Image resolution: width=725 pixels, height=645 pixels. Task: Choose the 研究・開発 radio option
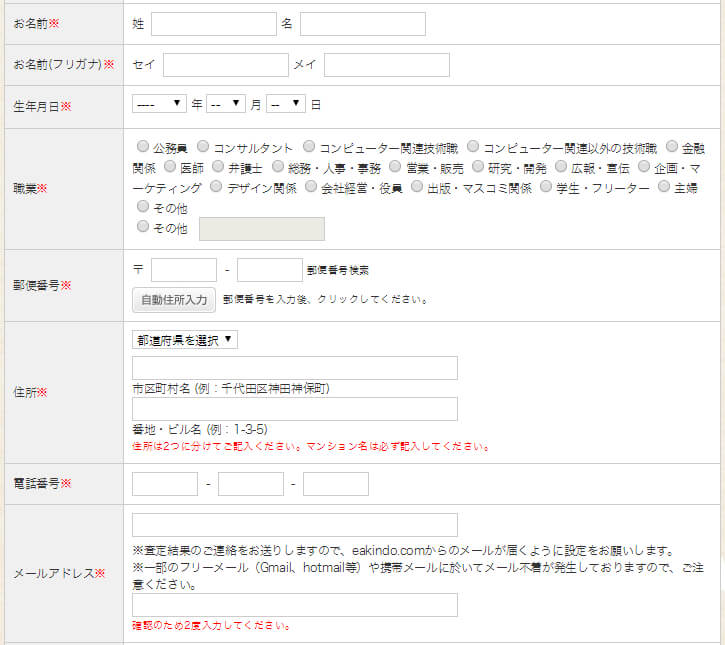pos(478,166)
